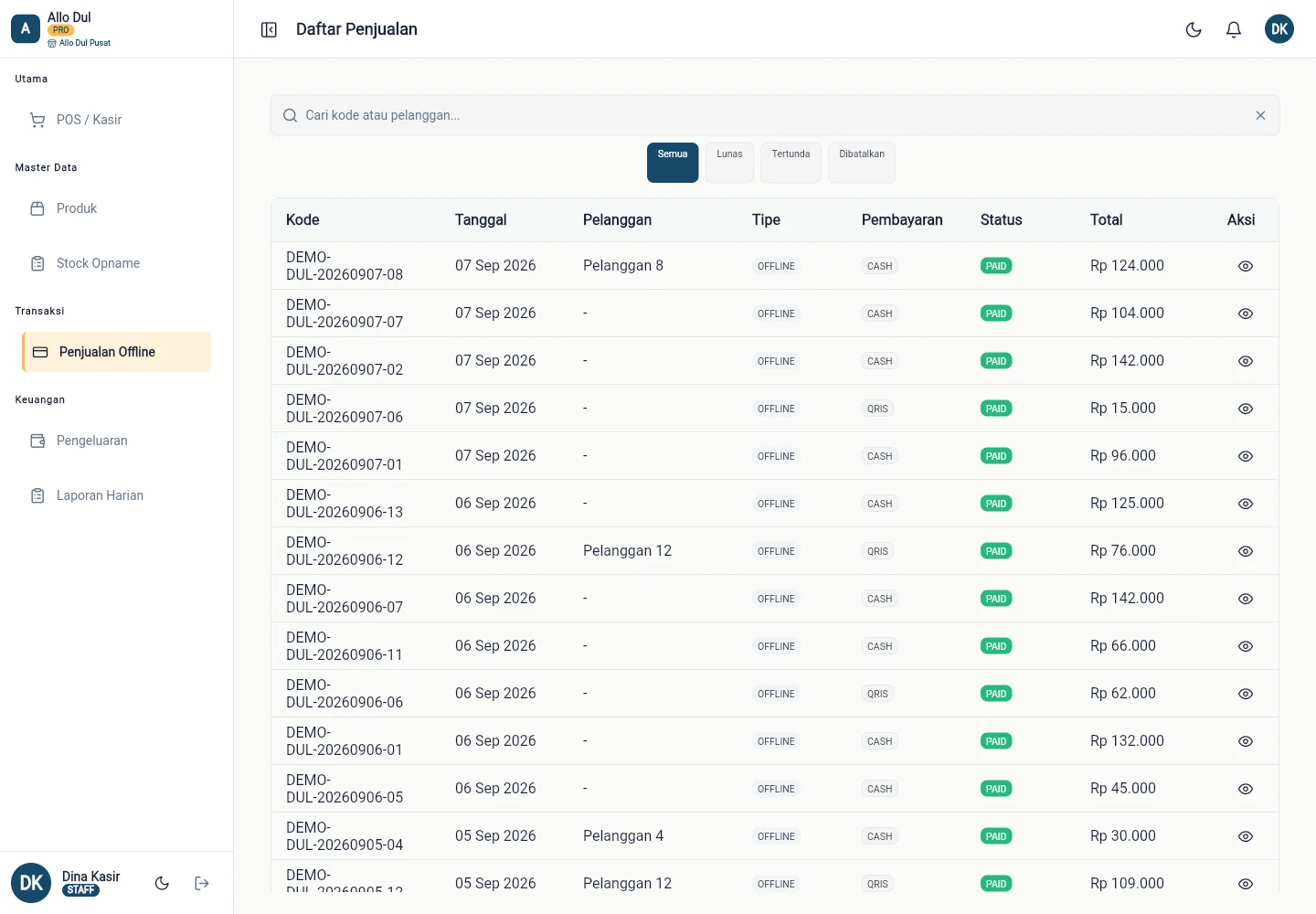Click the Allo Dul Pusat store label
The width and height of the screenshot is (1316, 914).
coord(80,43)
